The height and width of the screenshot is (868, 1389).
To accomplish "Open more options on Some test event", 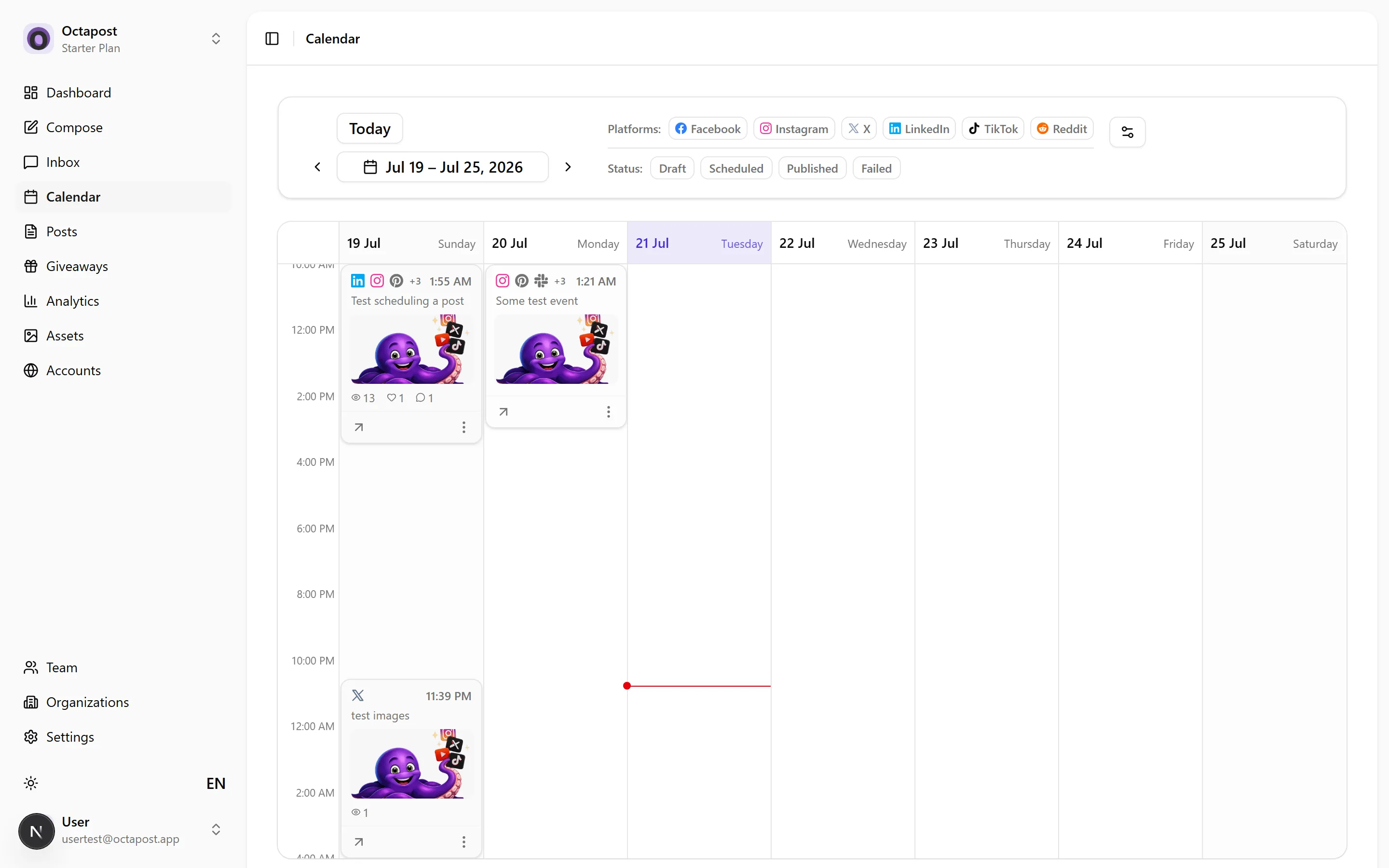I will coord(608,412).
